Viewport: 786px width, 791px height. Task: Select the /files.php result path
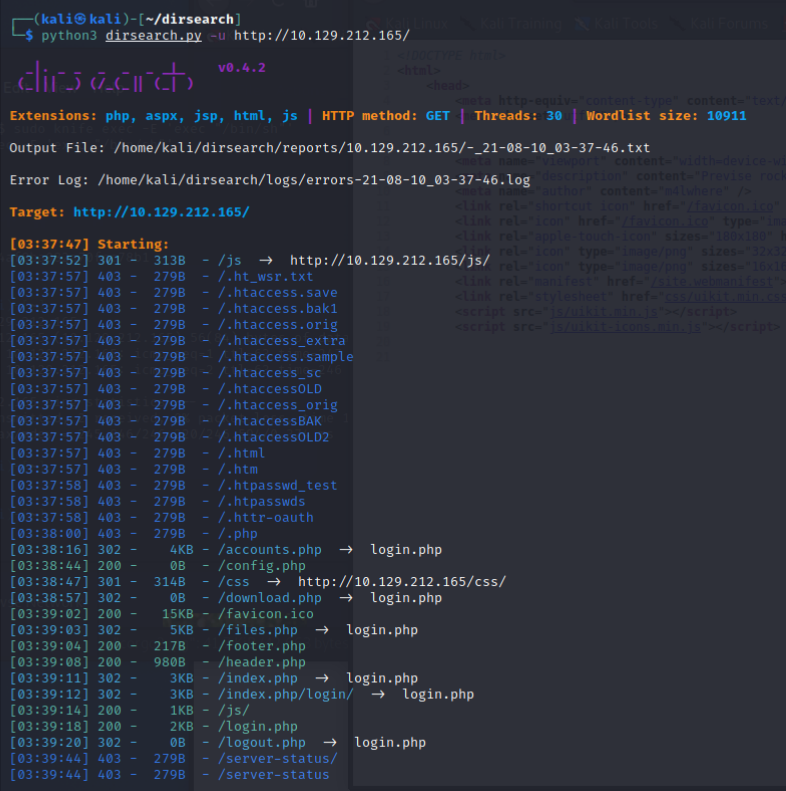coord(258,629)
